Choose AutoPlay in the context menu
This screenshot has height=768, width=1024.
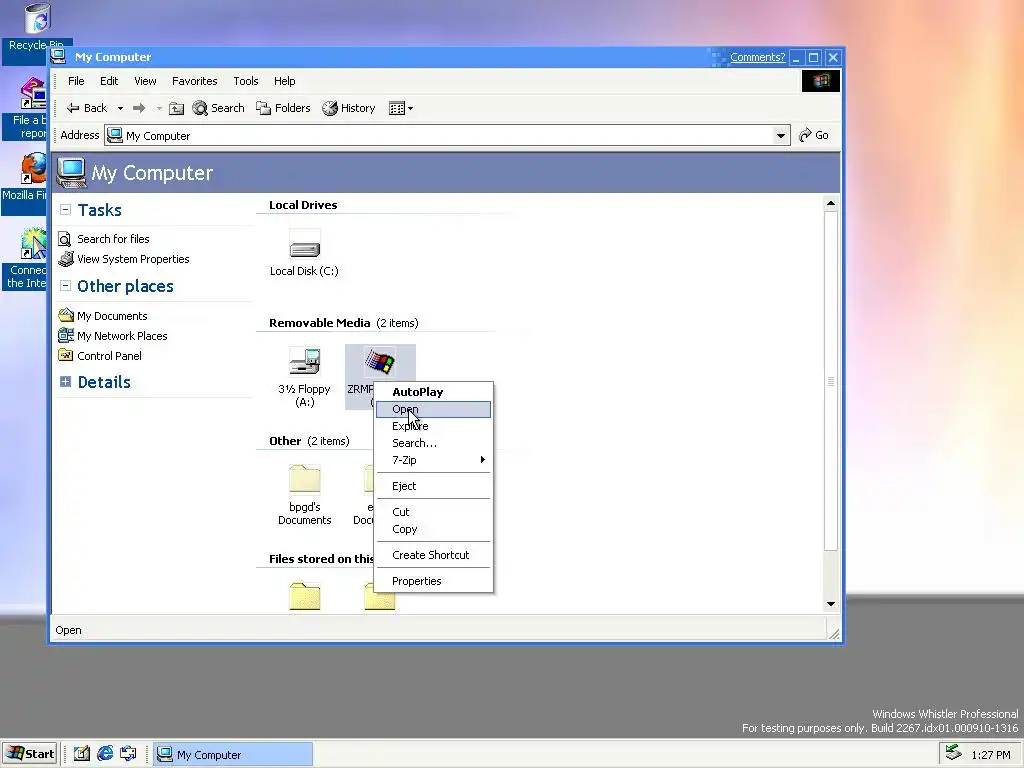(434, 392)
